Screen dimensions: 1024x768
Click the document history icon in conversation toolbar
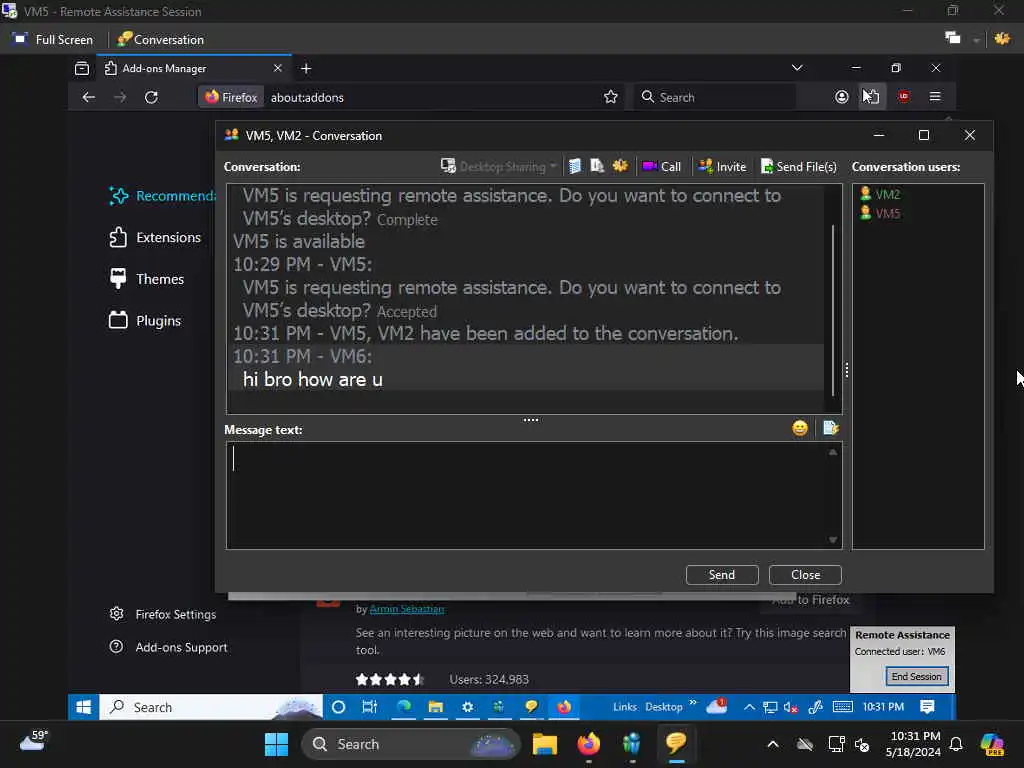pyautogui.click(x=597, y=166)
